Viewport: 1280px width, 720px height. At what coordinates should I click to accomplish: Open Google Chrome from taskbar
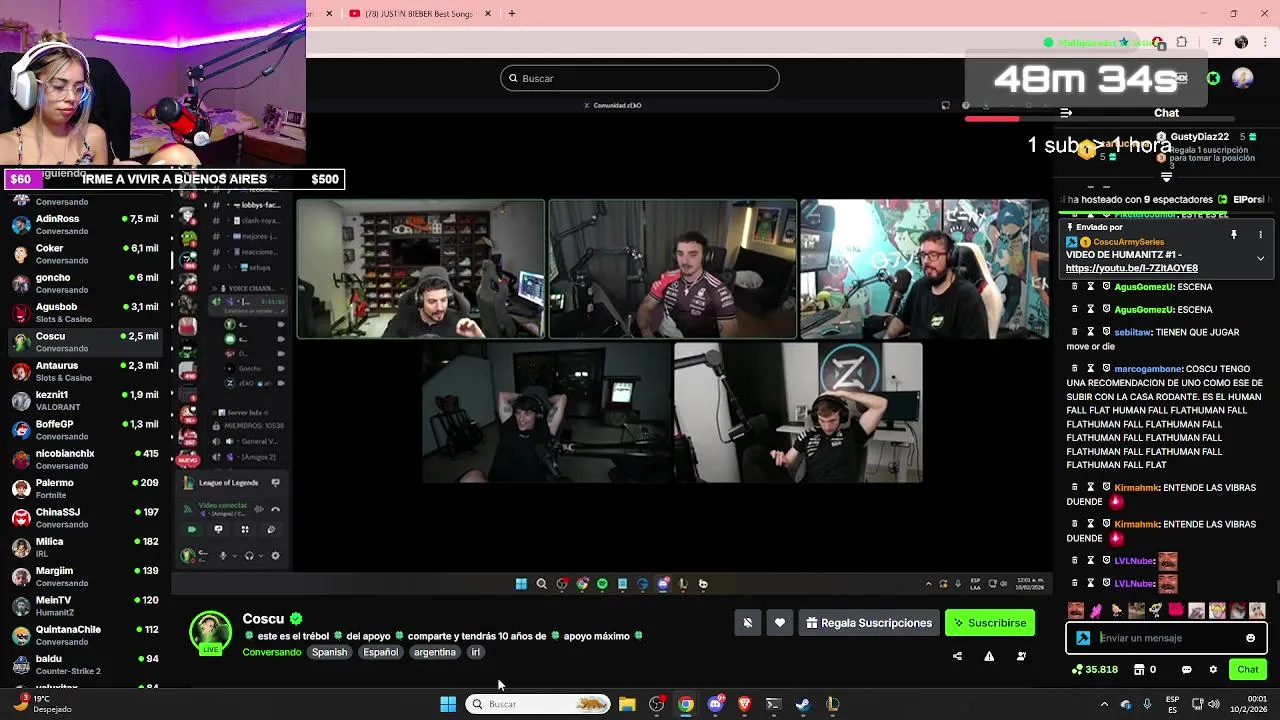685,704
